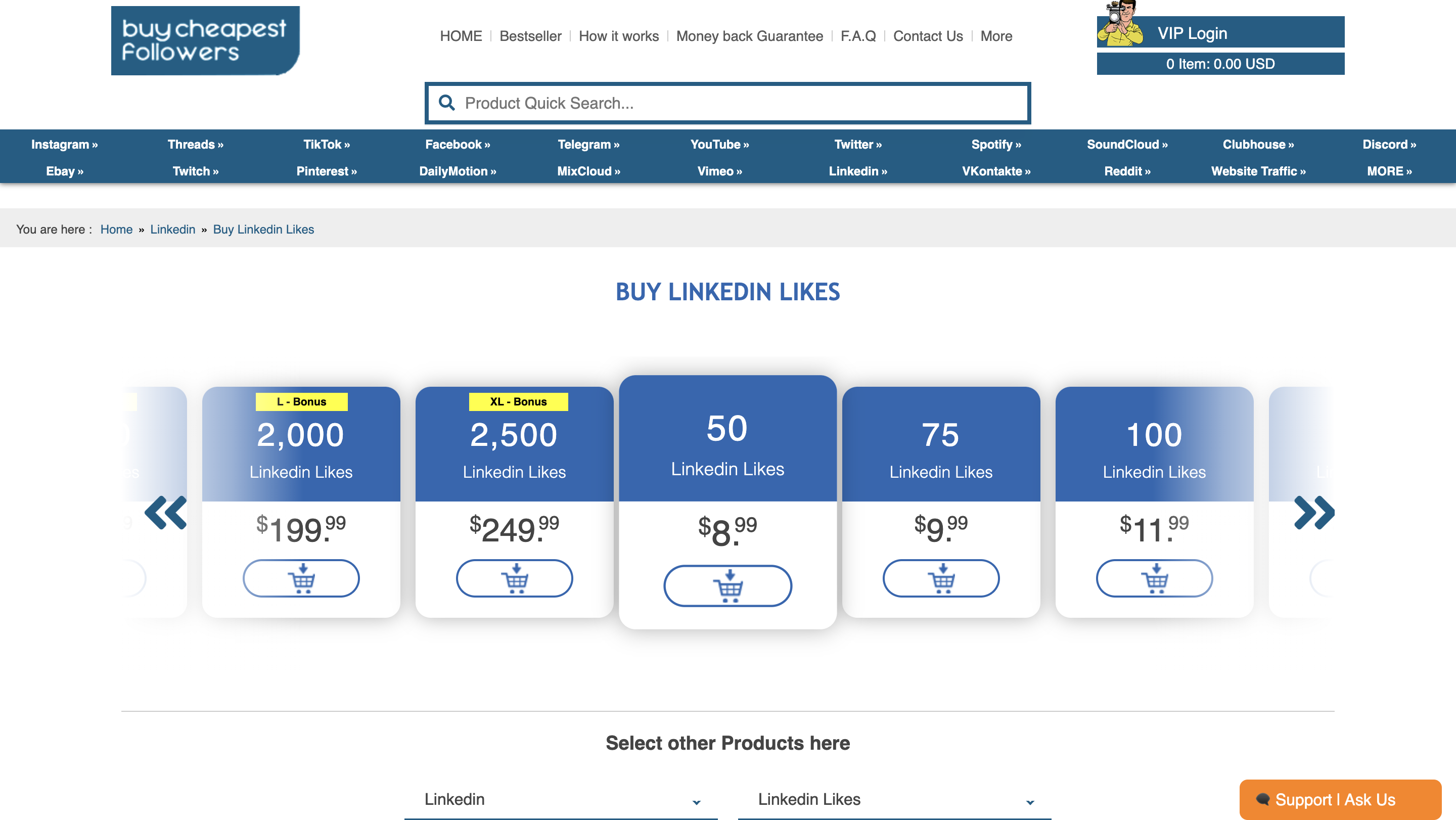The width and height of the screenshot is (1456, 820).
Task: Open the VKontakte category
Action: 996,171
